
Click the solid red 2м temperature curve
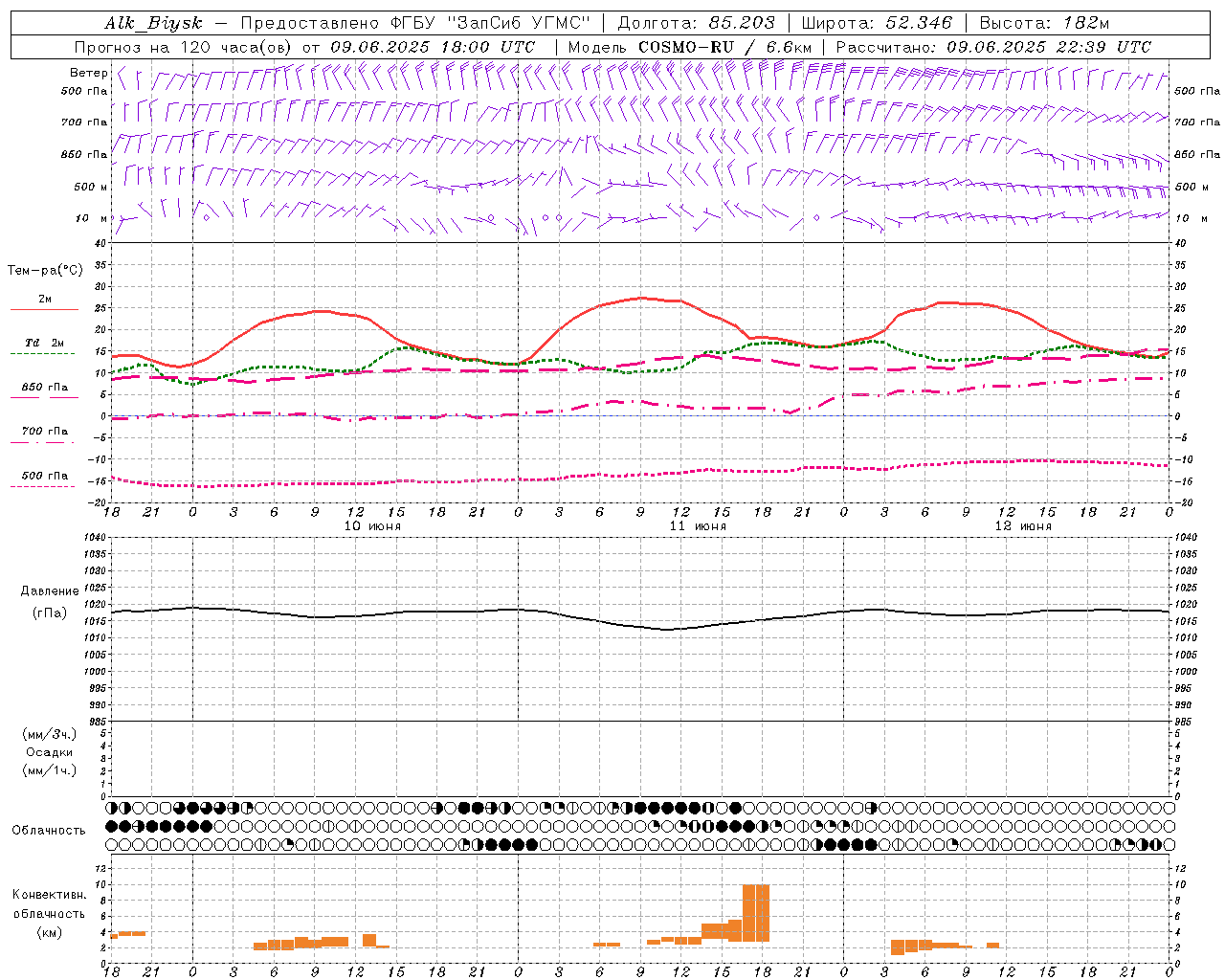pyautogui.click(x=641, y=298)
